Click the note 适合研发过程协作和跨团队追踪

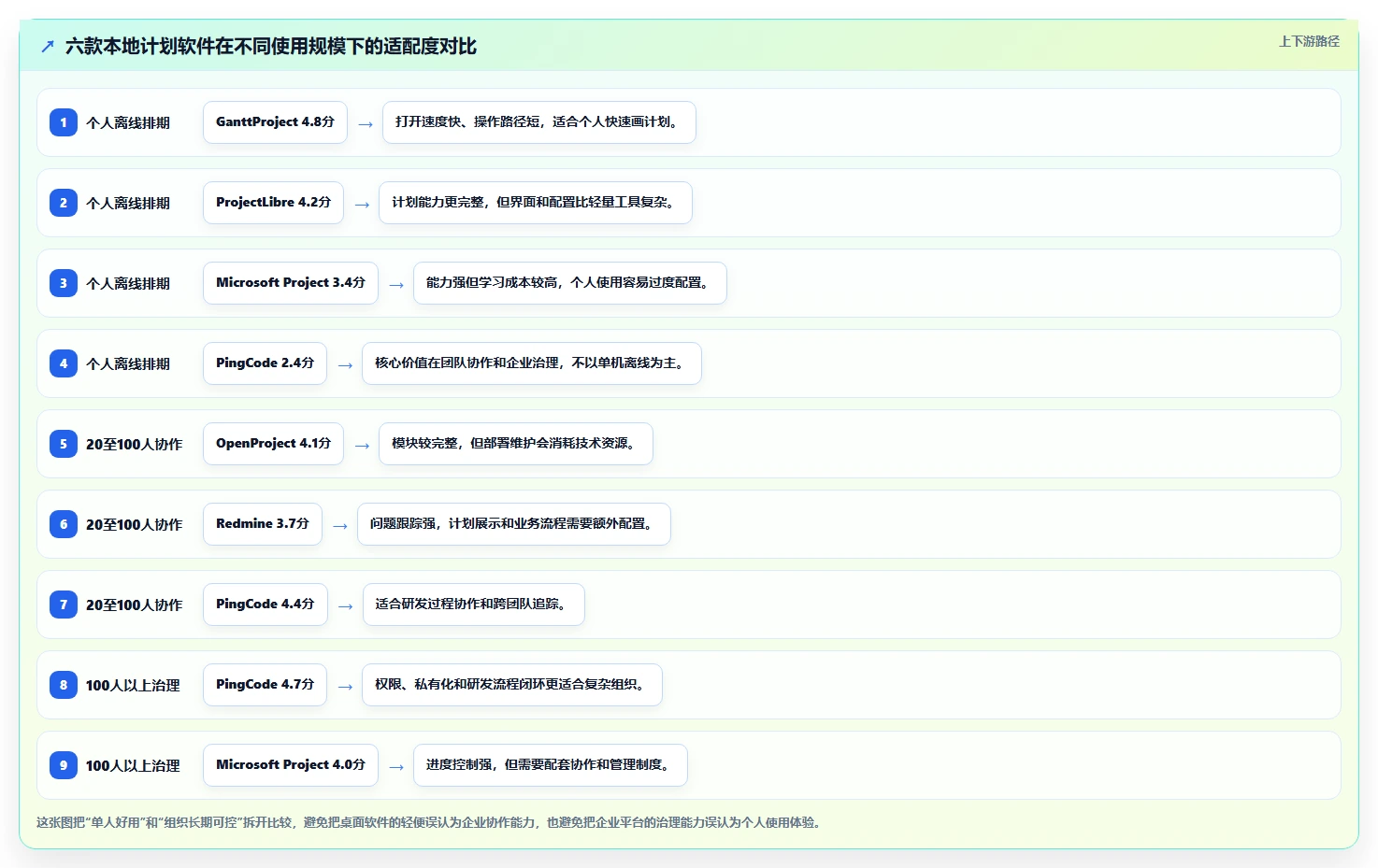coord(474,605)
